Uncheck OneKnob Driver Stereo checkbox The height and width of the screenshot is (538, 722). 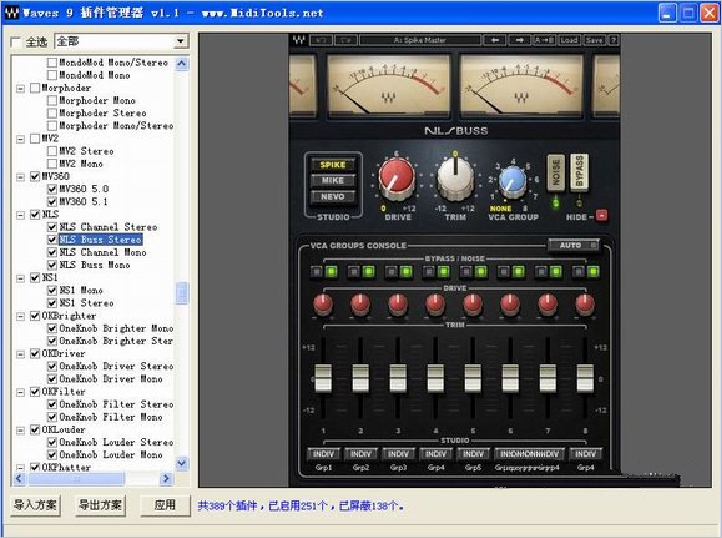[x=52, y=366]
